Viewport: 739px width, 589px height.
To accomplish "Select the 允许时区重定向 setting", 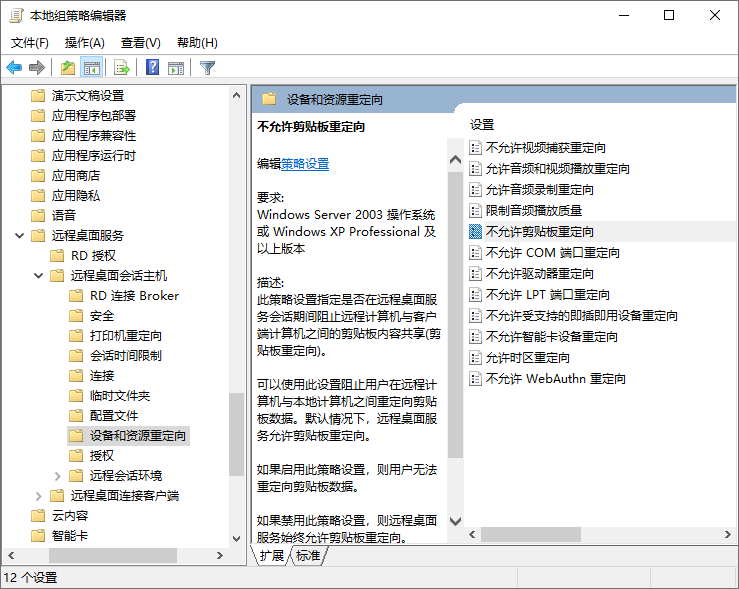I will point(527,358).
